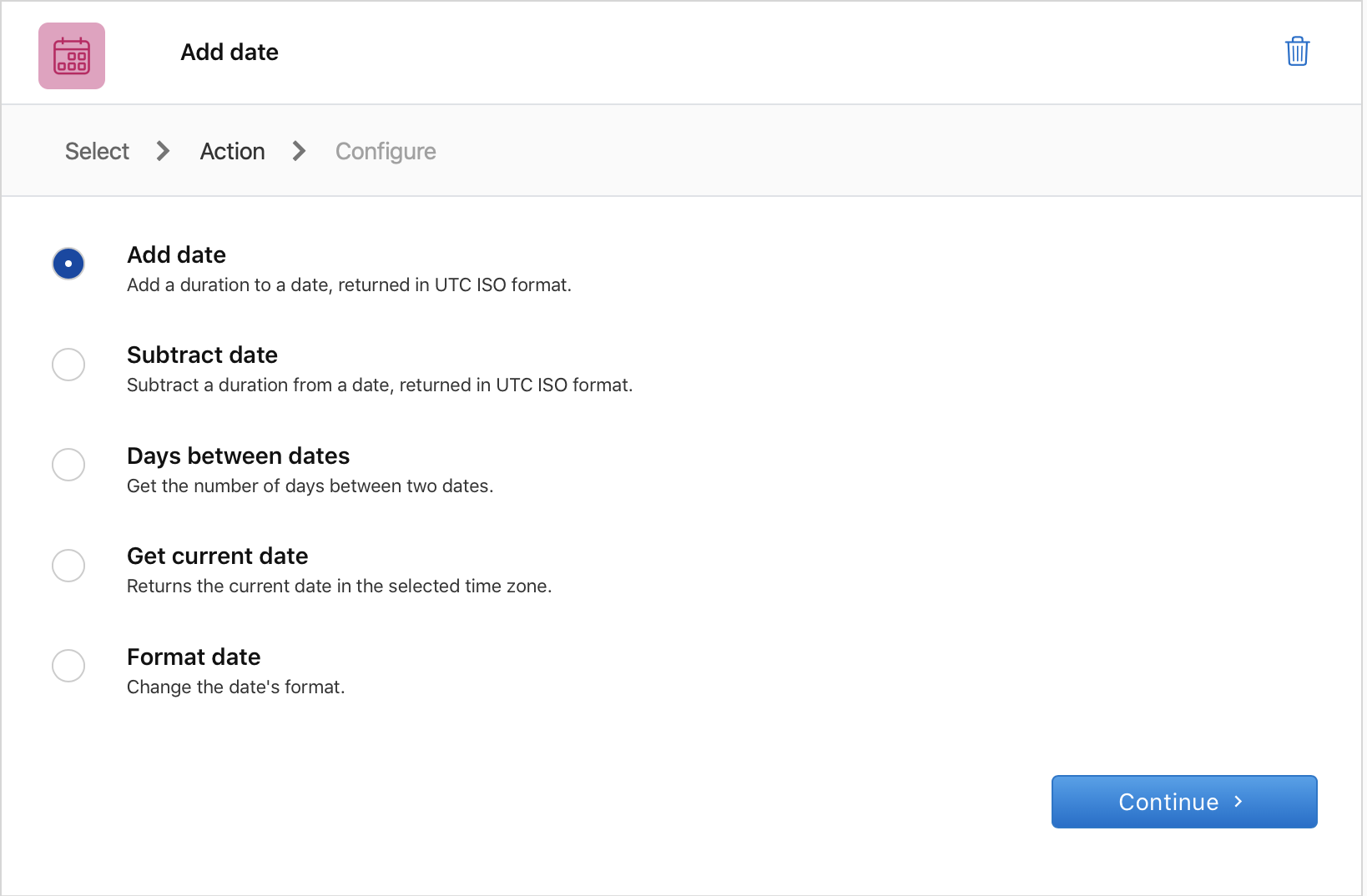Go back to the Select step
This screenshot has height=896, width=1367.
coord(97,151)
